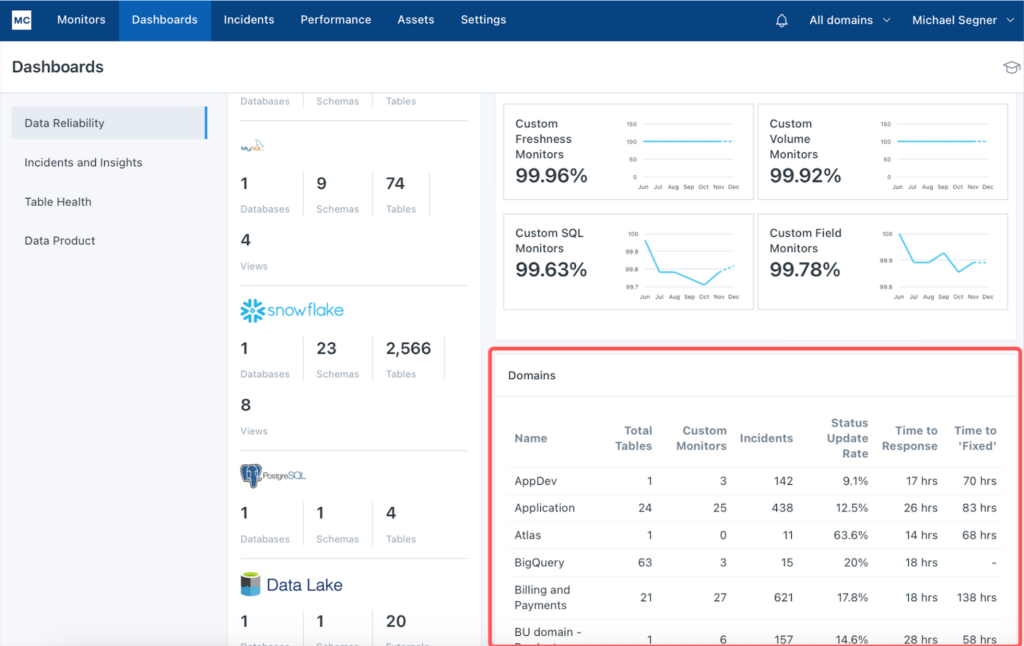The image size is (1024, 646).
Task: Click the MC logo icon
Action: (21, 20)
